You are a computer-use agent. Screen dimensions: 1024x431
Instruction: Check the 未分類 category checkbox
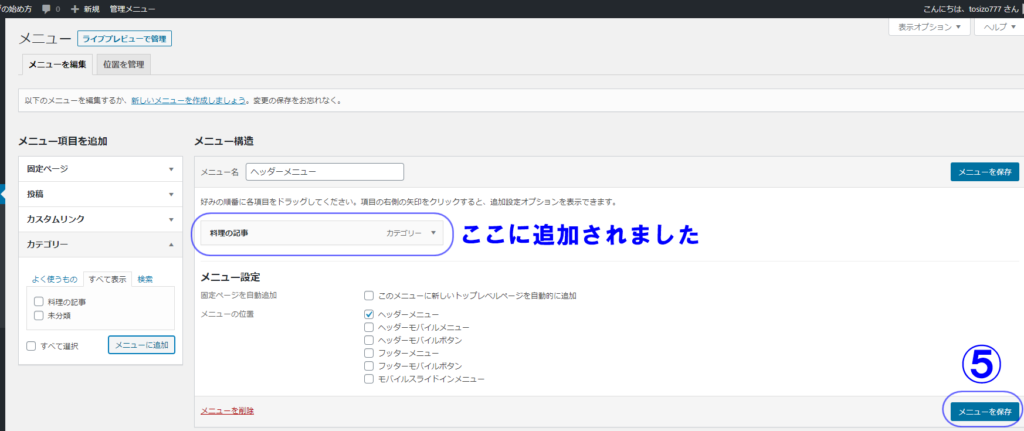pyautogui.click(x=38, y=315)
